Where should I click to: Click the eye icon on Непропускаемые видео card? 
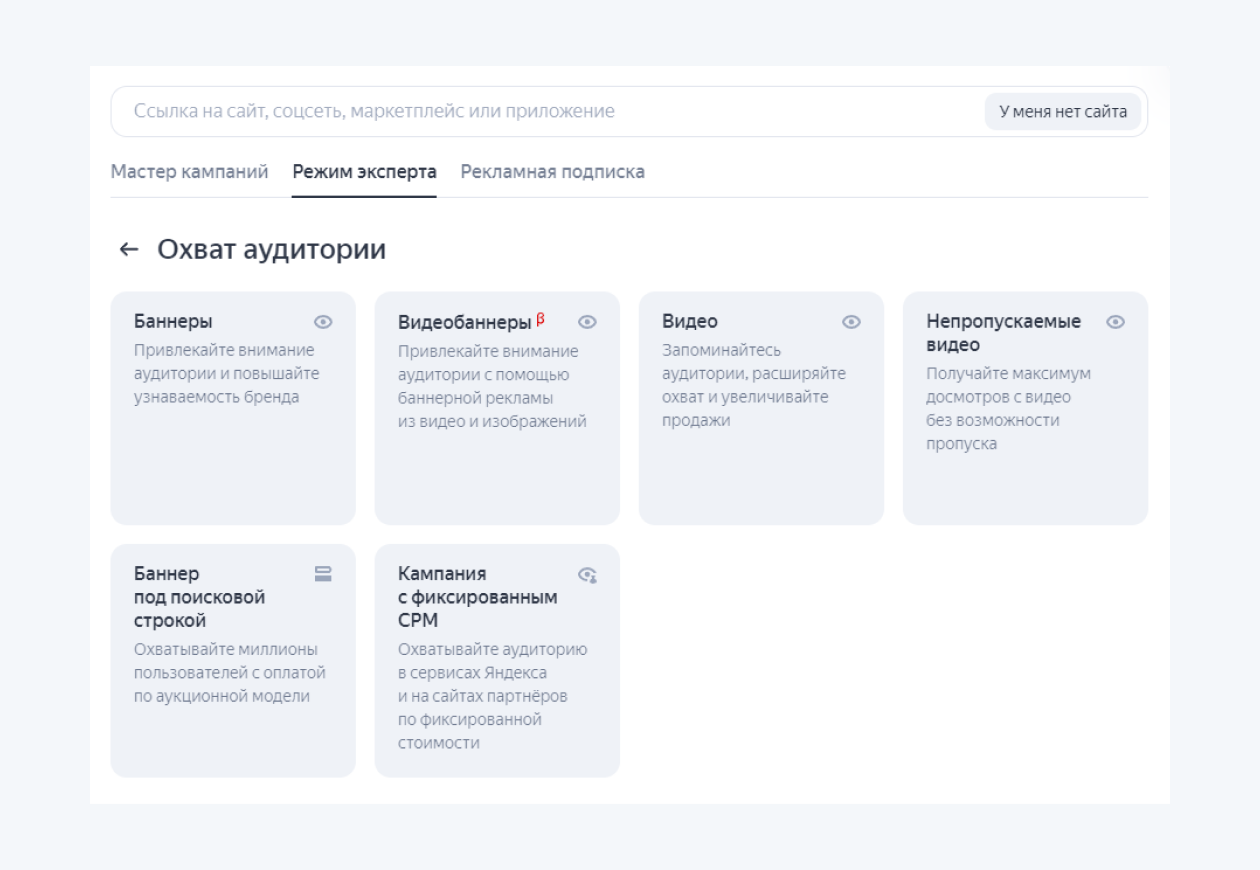[1117, 321]
